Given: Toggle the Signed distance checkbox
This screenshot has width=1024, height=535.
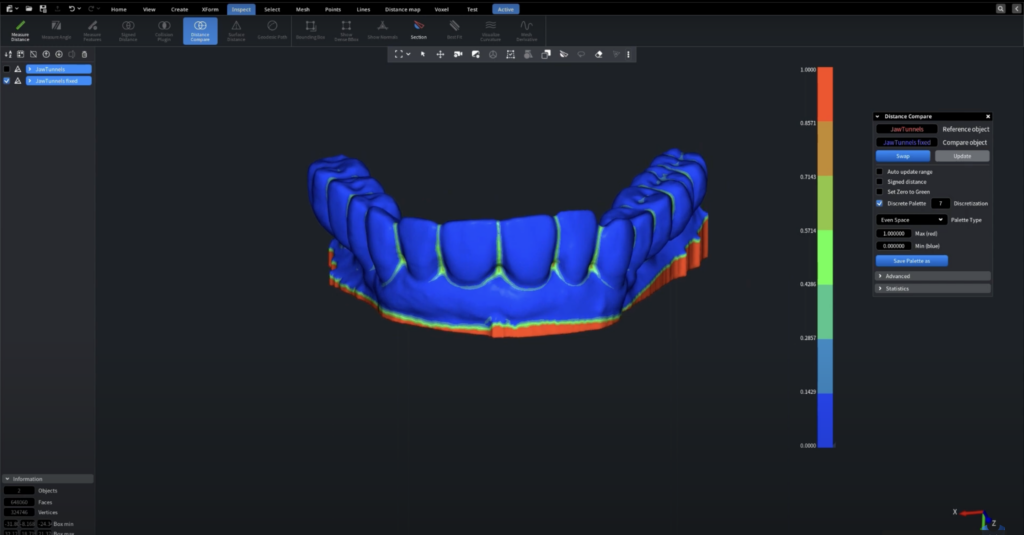Looking at the screenshot, I should pyautogui.click(x=880, y=182).
